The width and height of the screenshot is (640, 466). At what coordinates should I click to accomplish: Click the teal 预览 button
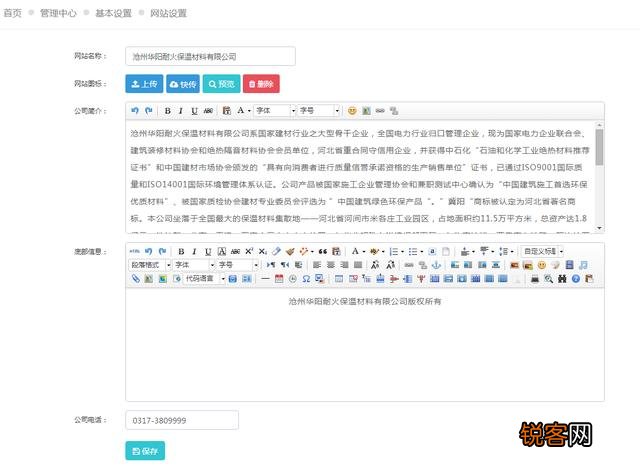[222, 84]
